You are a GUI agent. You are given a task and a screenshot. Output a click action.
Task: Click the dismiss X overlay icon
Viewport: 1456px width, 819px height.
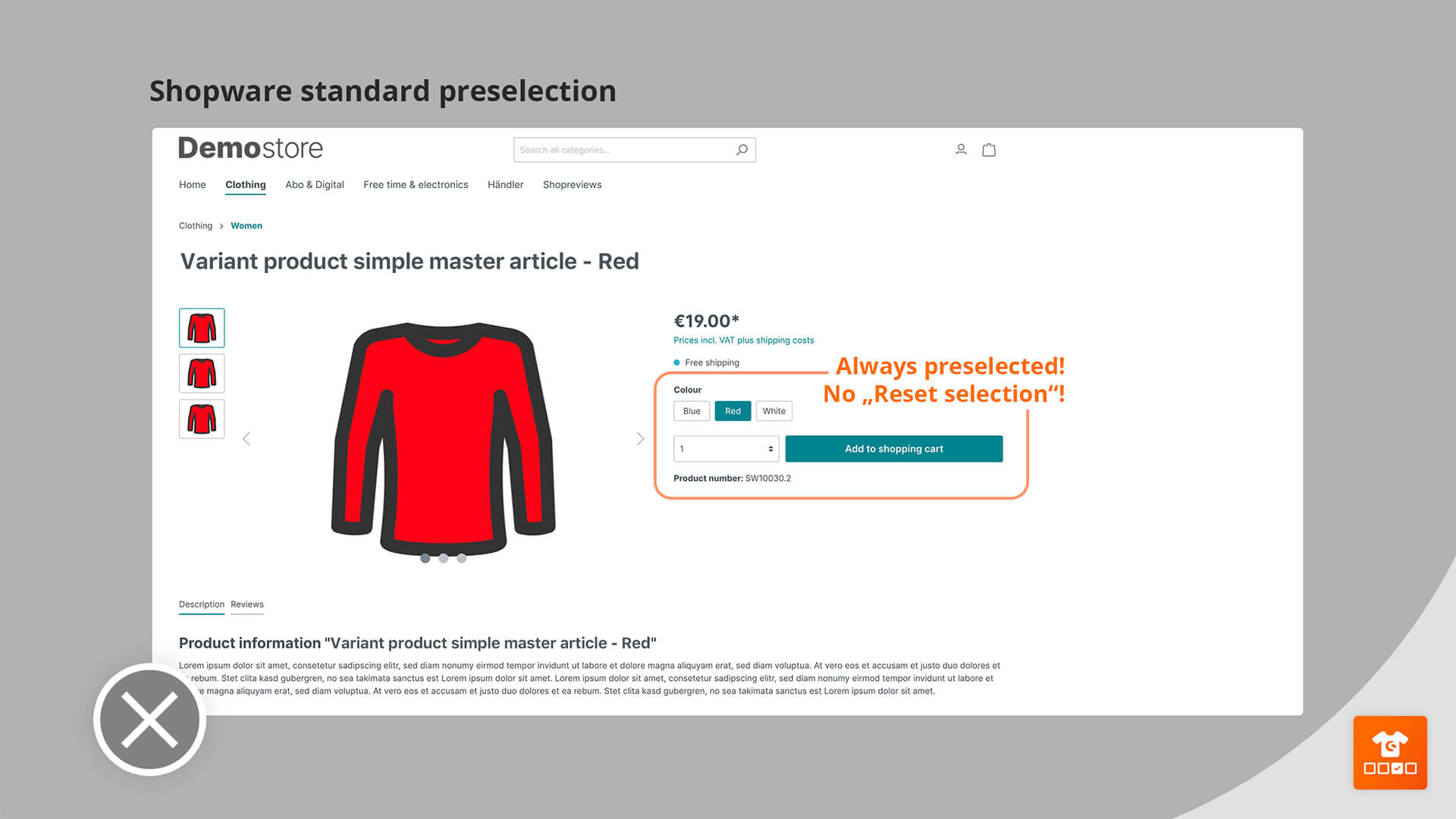pyautogui.click(x=151, y=719)
